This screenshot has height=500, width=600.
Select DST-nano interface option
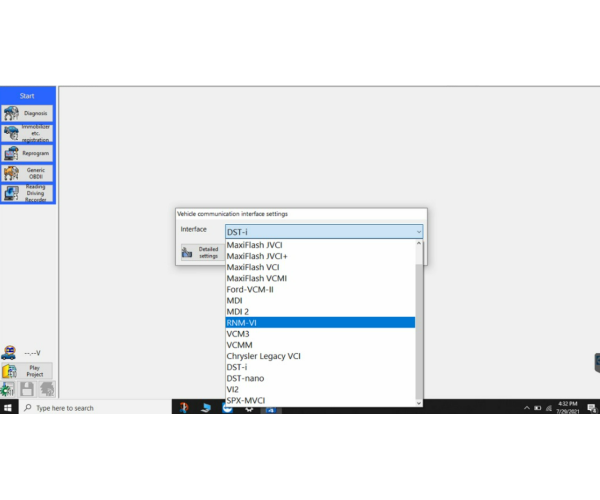320,378
